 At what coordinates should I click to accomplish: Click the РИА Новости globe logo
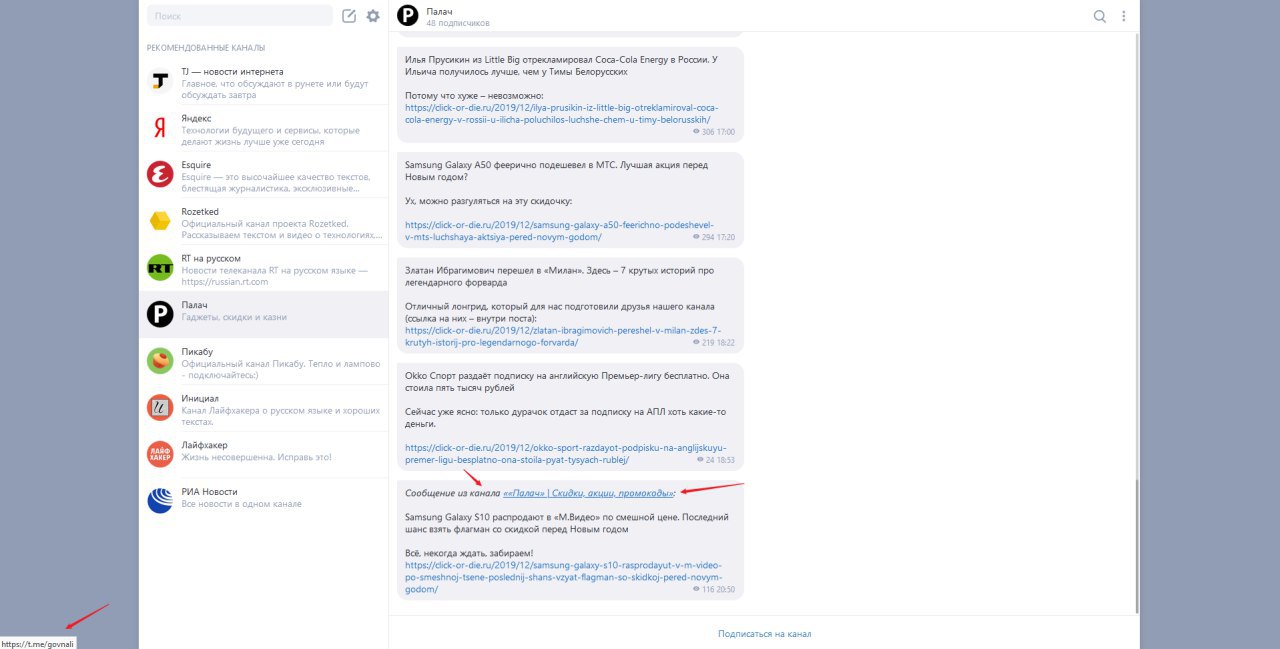coord(160,501)
